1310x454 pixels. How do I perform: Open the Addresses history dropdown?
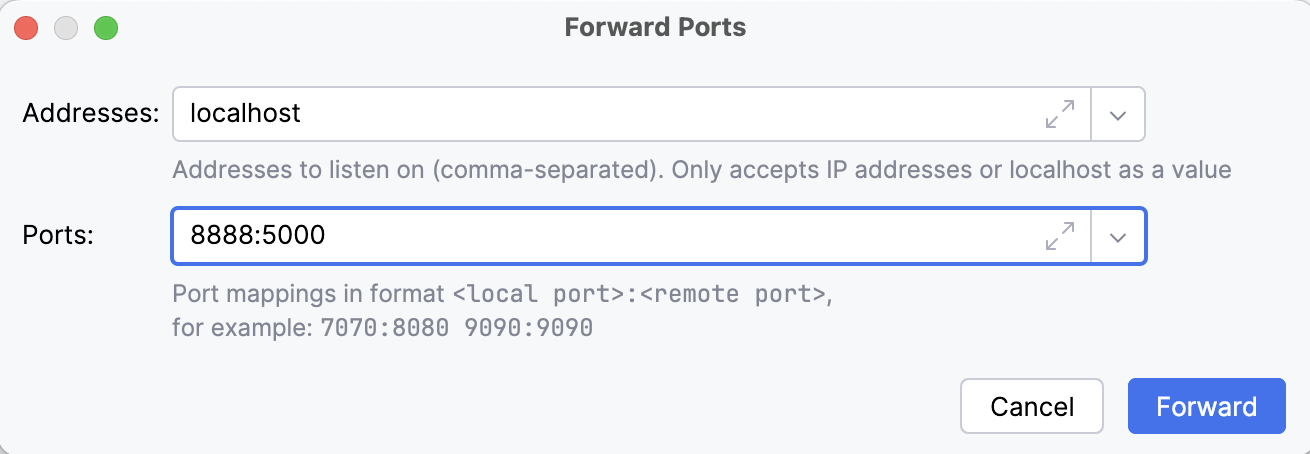[1118, 114]
